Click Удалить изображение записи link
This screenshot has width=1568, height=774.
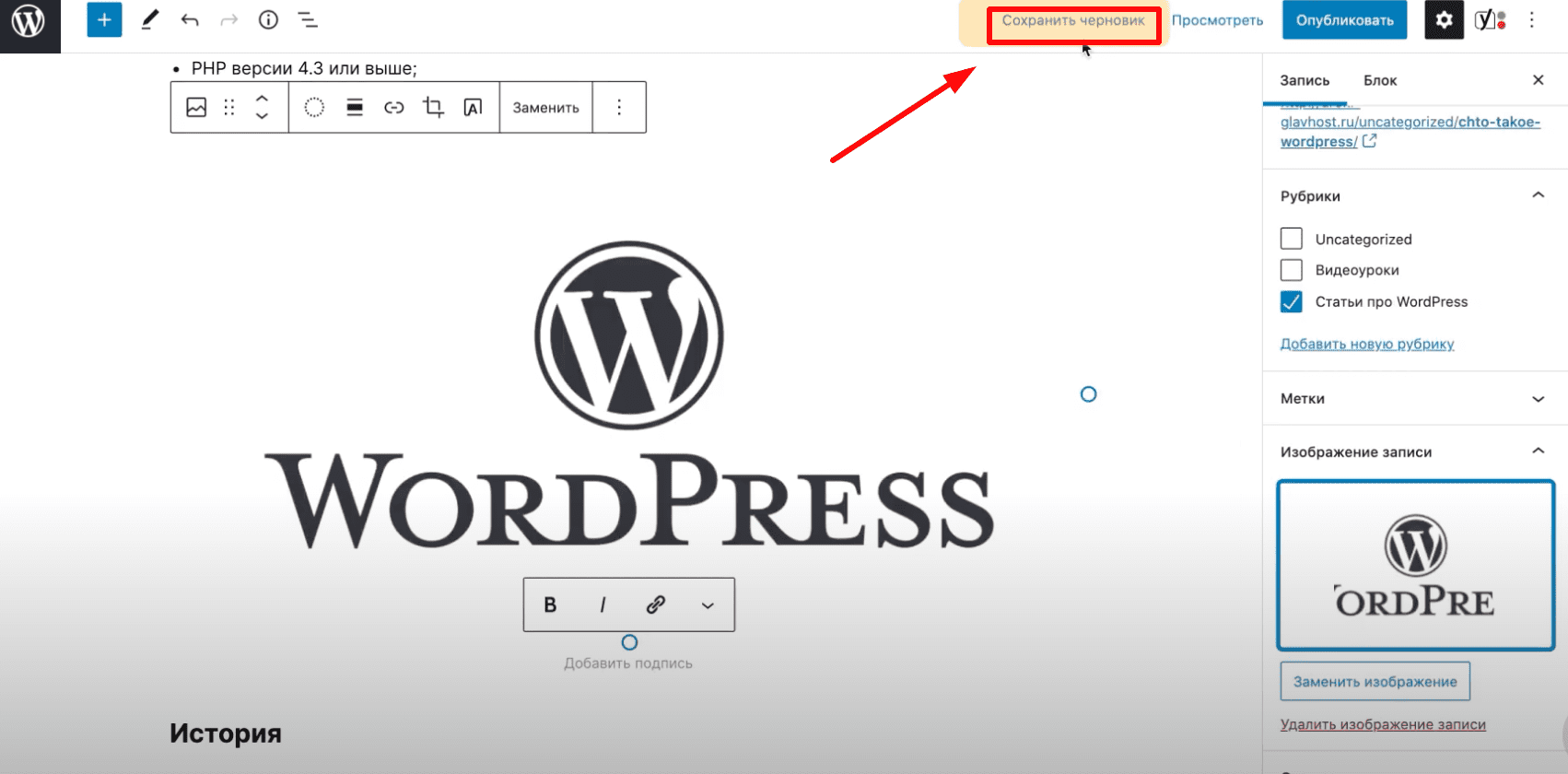(x=1383, y=724)
